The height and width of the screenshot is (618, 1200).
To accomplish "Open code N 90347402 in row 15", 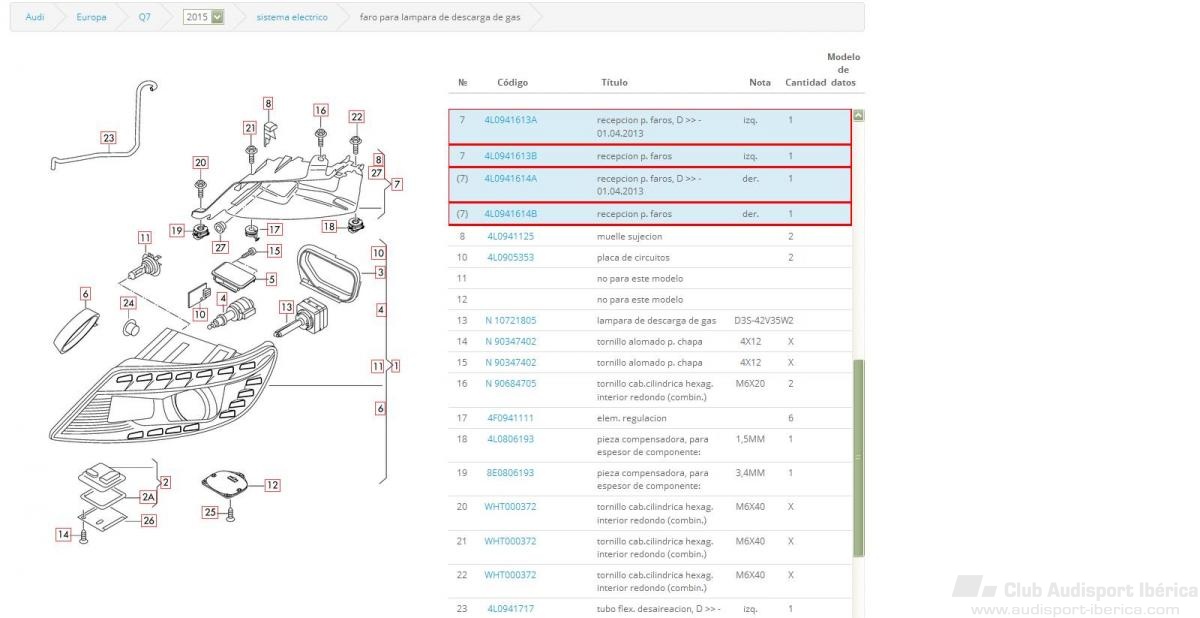I will pos(510,362).
